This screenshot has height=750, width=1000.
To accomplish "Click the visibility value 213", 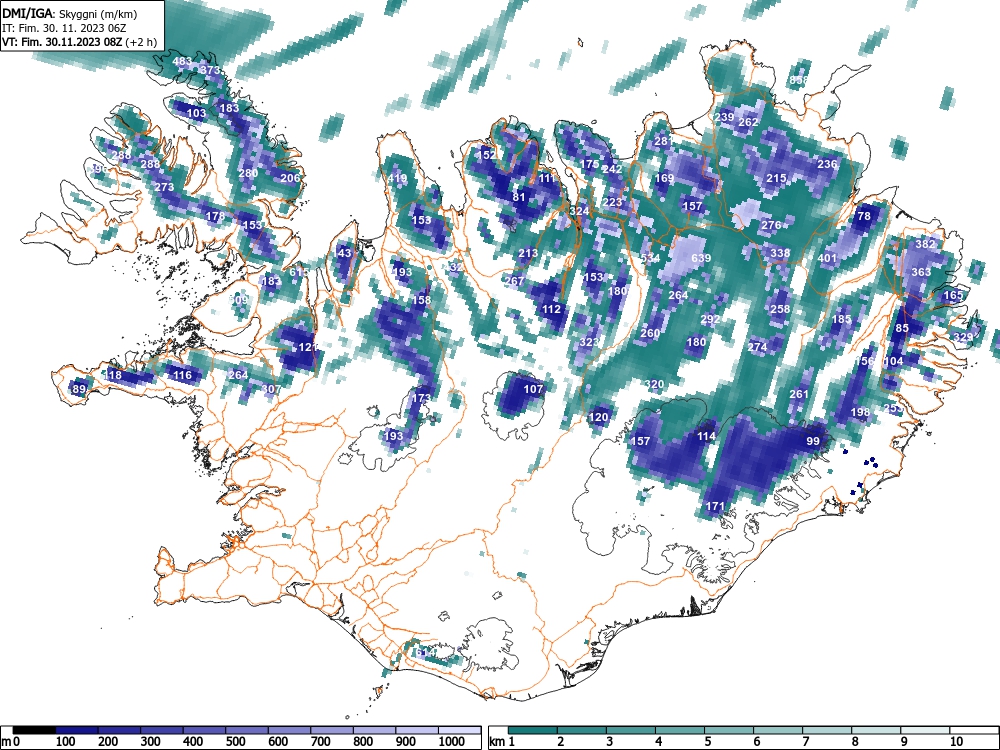I will pyautogui.click(x=528, y=253).
